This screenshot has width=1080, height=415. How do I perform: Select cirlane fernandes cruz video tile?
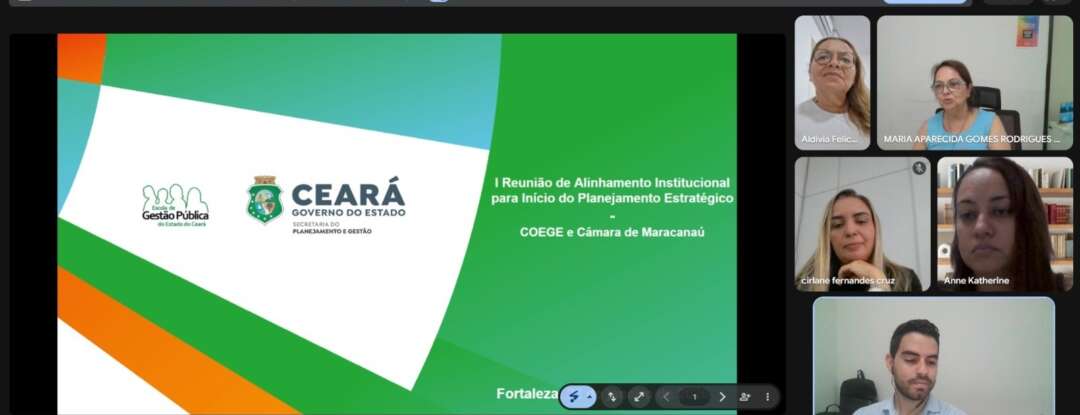pos(862,224)
